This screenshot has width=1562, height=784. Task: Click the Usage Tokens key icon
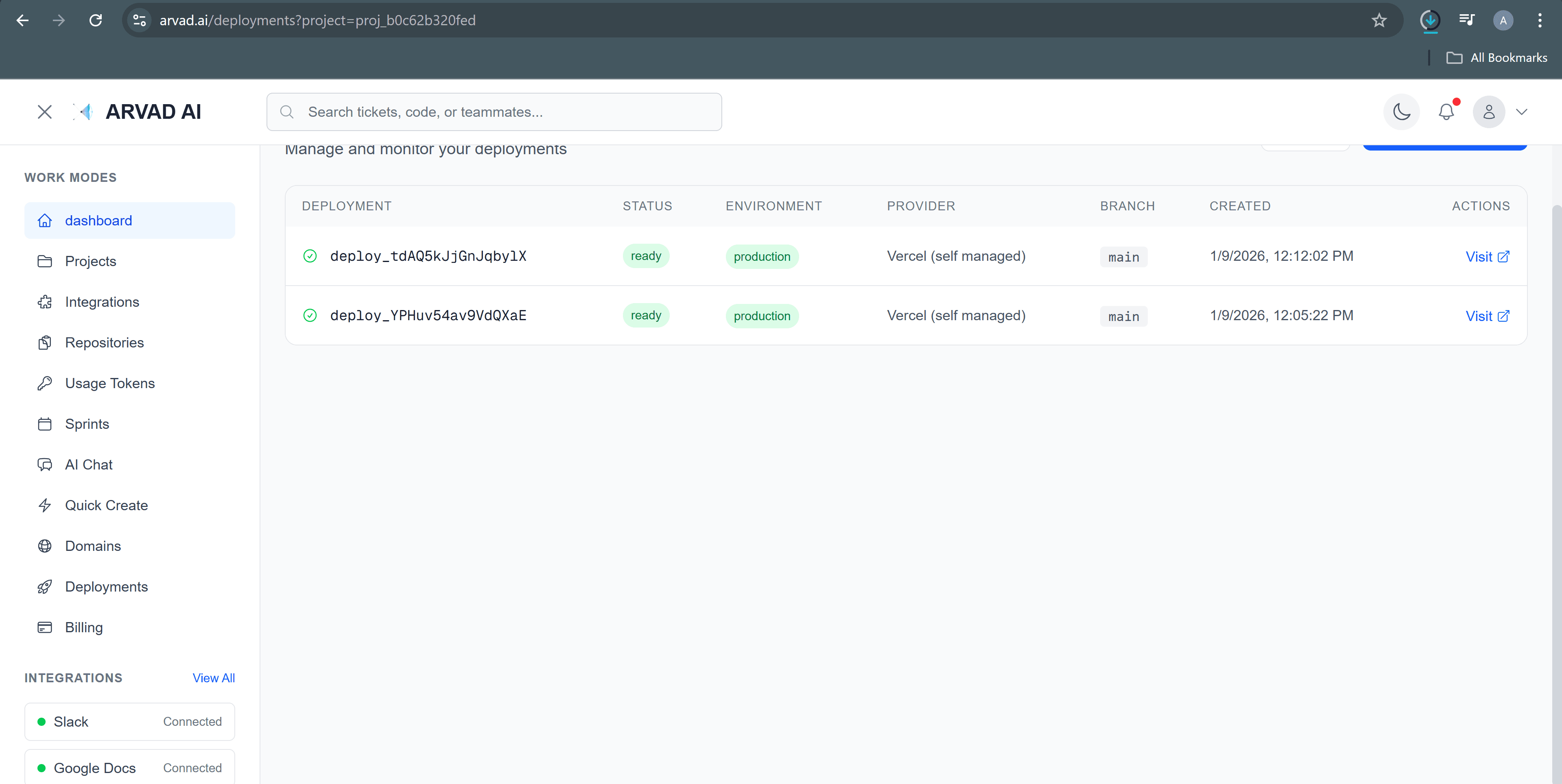(x=44, y=383)
